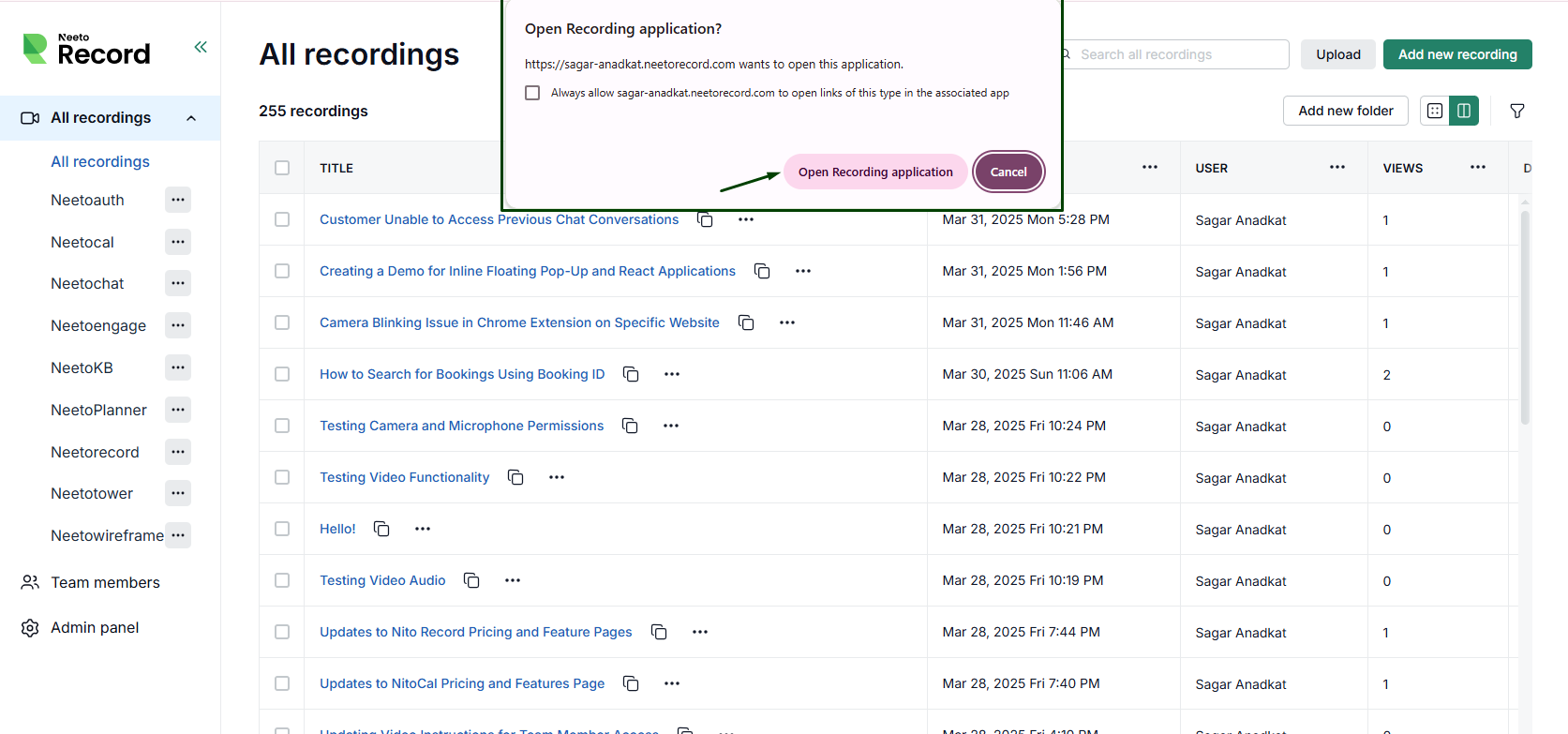Open more options for Neetocal folder

click(x=178, y=242)
